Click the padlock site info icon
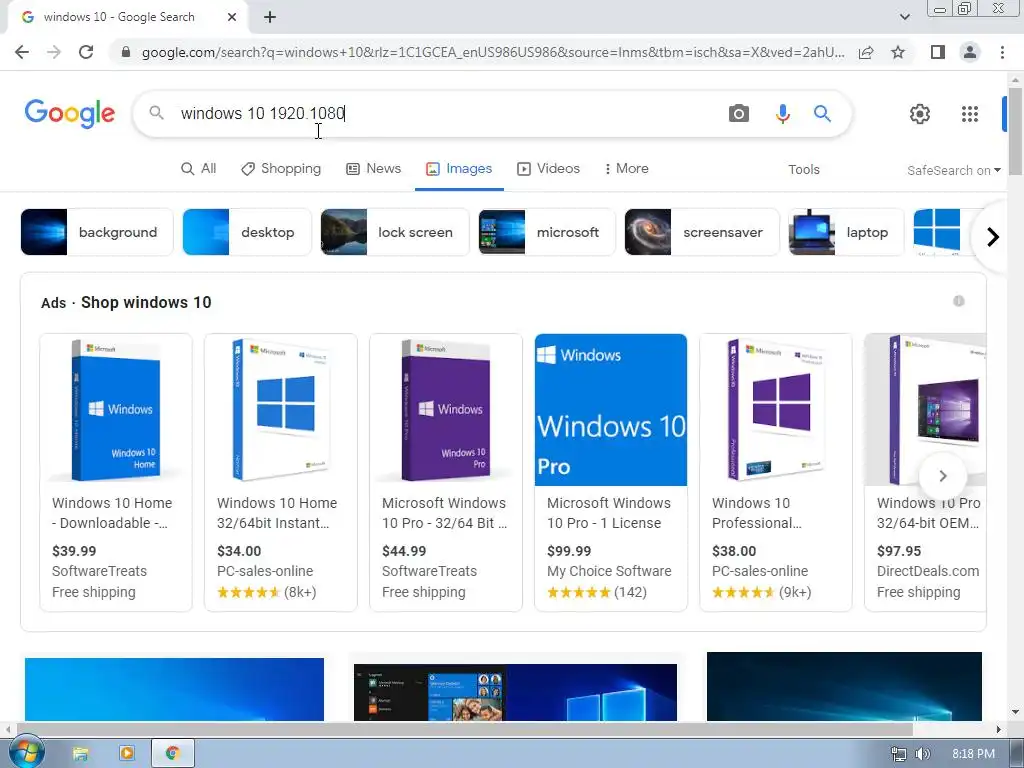Image resolution: width=1024 pixels, height=768 pixels. point(126,52)
